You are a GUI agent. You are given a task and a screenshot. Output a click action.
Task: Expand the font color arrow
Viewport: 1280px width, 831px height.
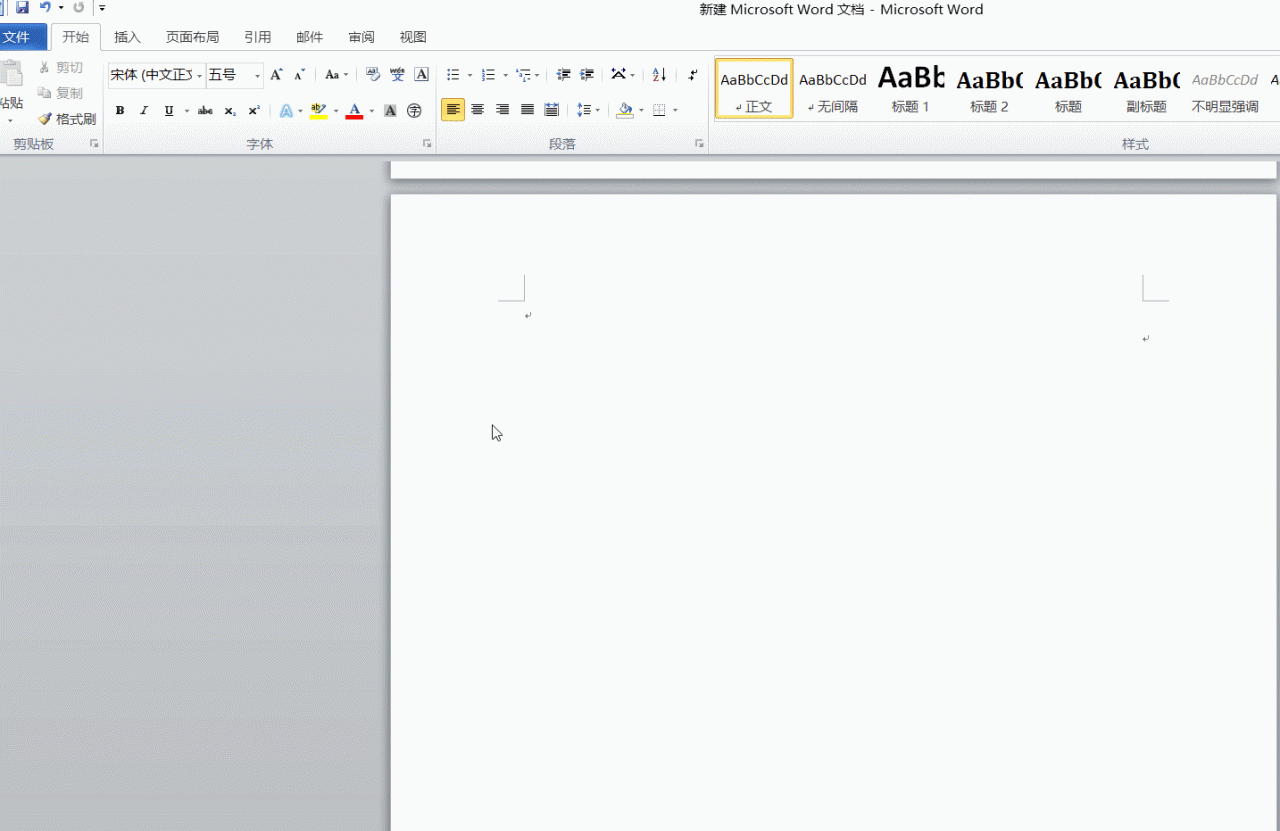click(x=371, y=111)
